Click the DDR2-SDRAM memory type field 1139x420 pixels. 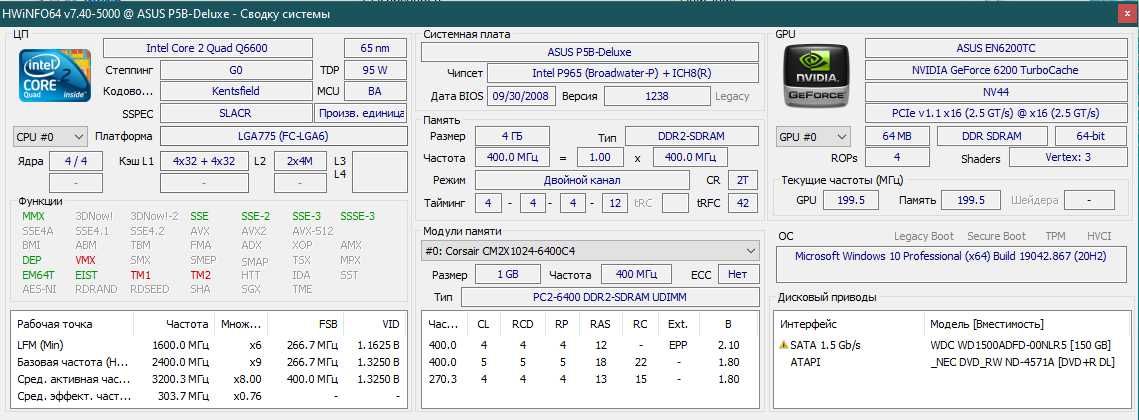(x=692, y=136)
